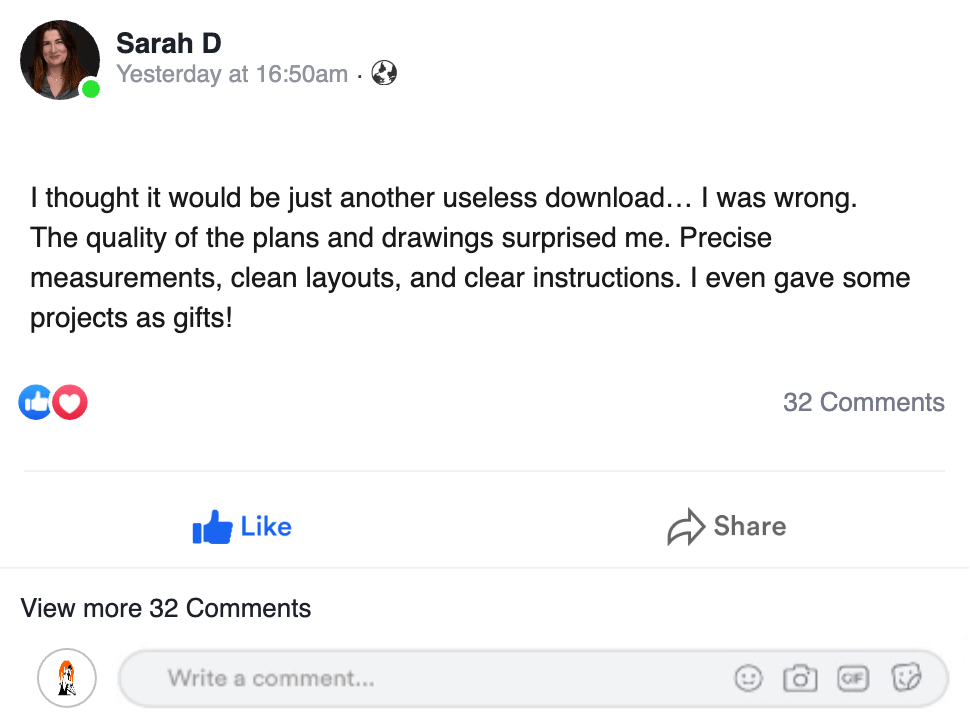Open the Sarah D profile name link
Image resolution: width=970 pixels, height=726 pixels.
click(x=168, y=43)
